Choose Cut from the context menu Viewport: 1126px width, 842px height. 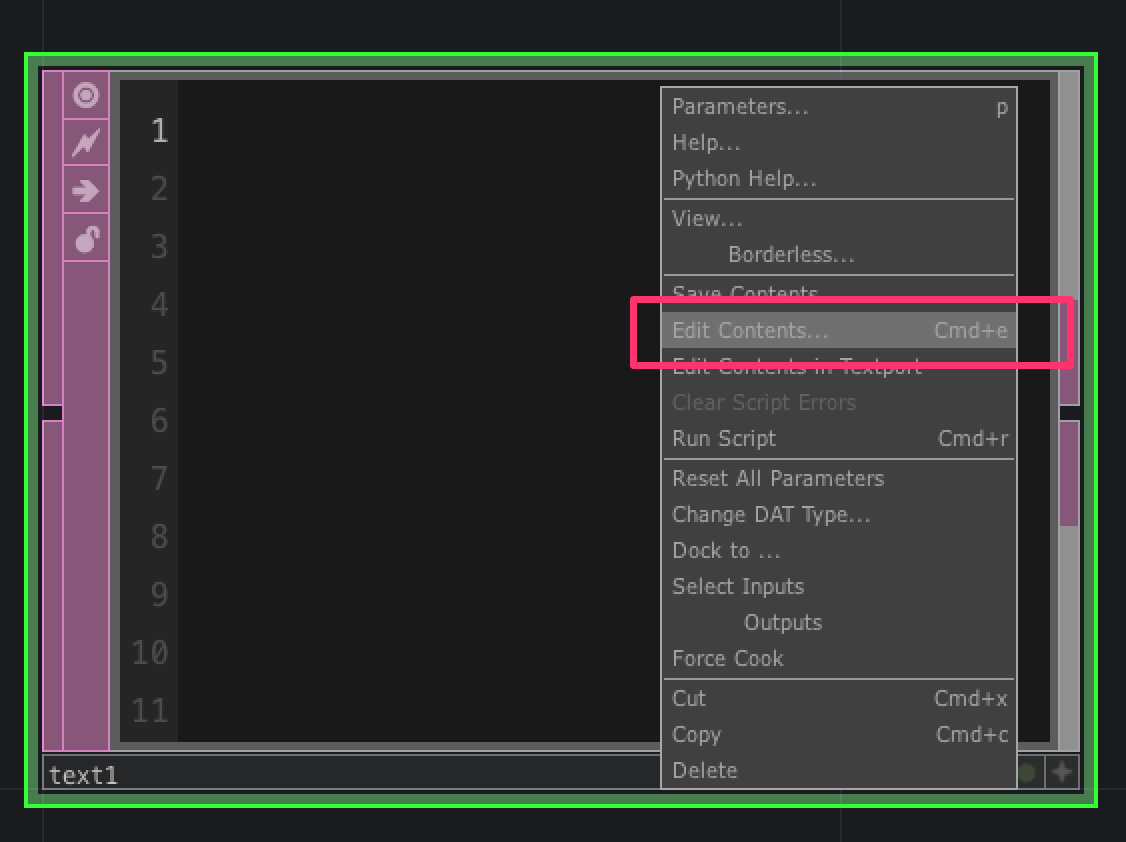tap(838, 698)
